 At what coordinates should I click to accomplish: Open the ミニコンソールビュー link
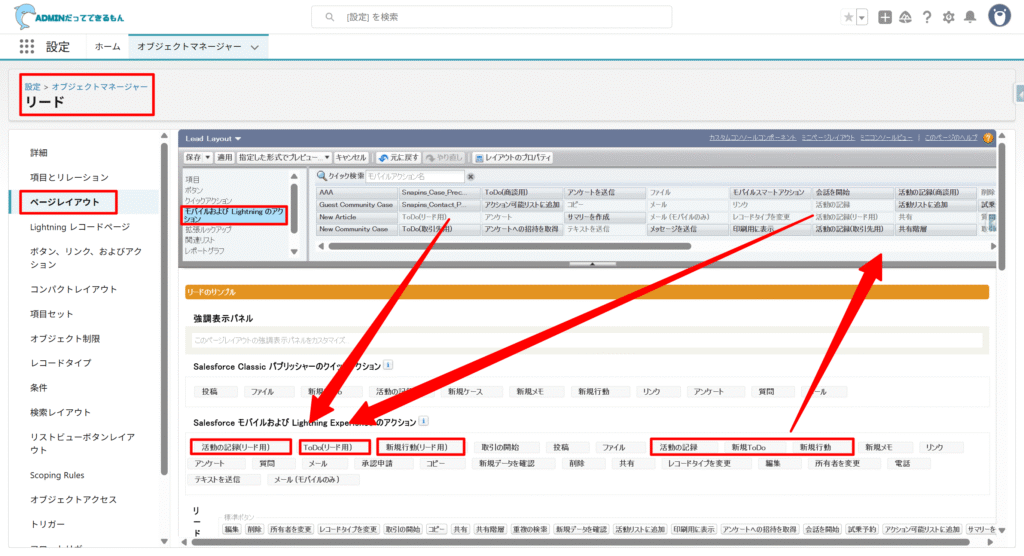[886, 138]
